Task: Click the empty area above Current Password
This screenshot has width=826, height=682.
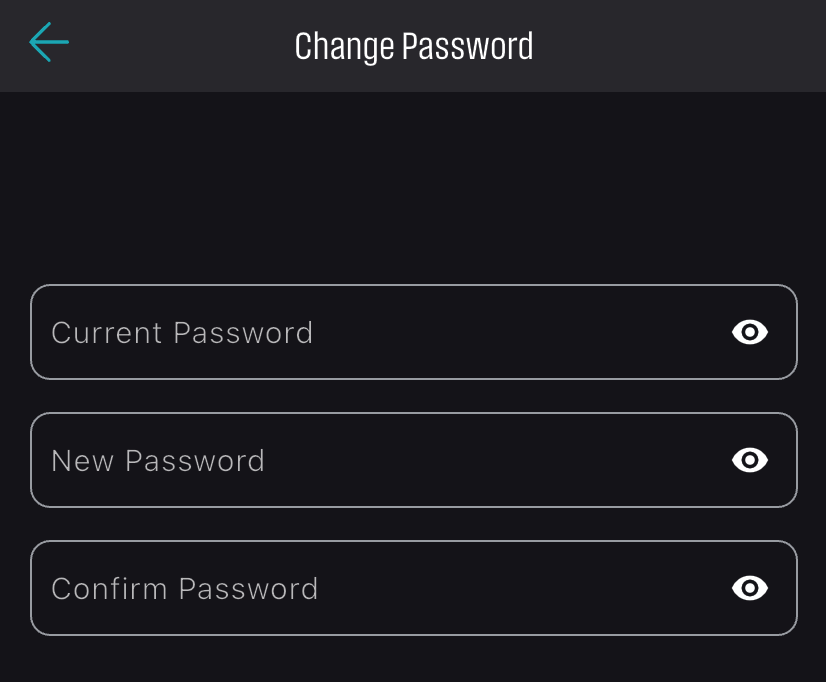Action: click(x=413, y=188)
